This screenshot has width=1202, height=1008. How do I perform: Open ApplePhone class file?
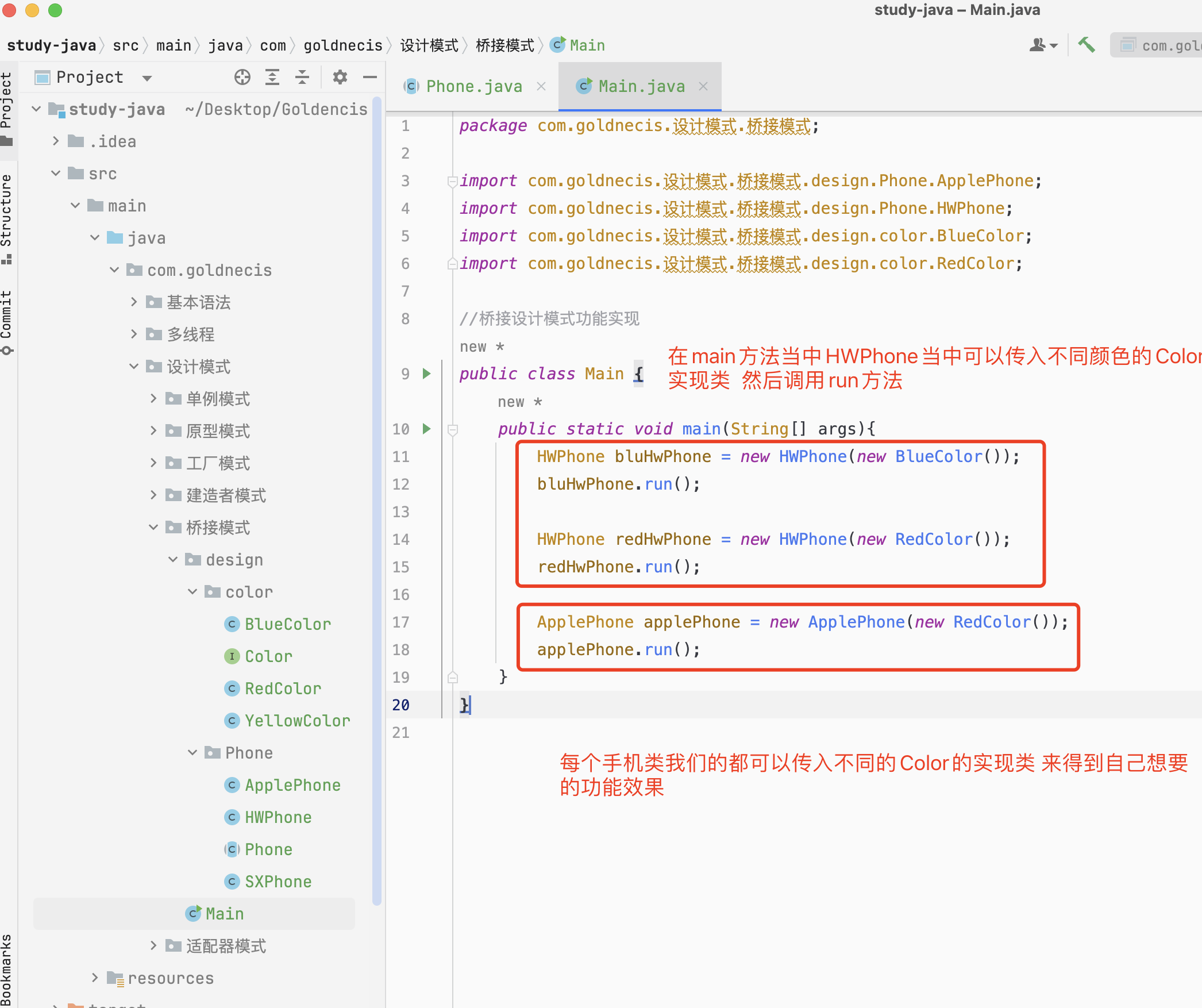tap(283, 785)
